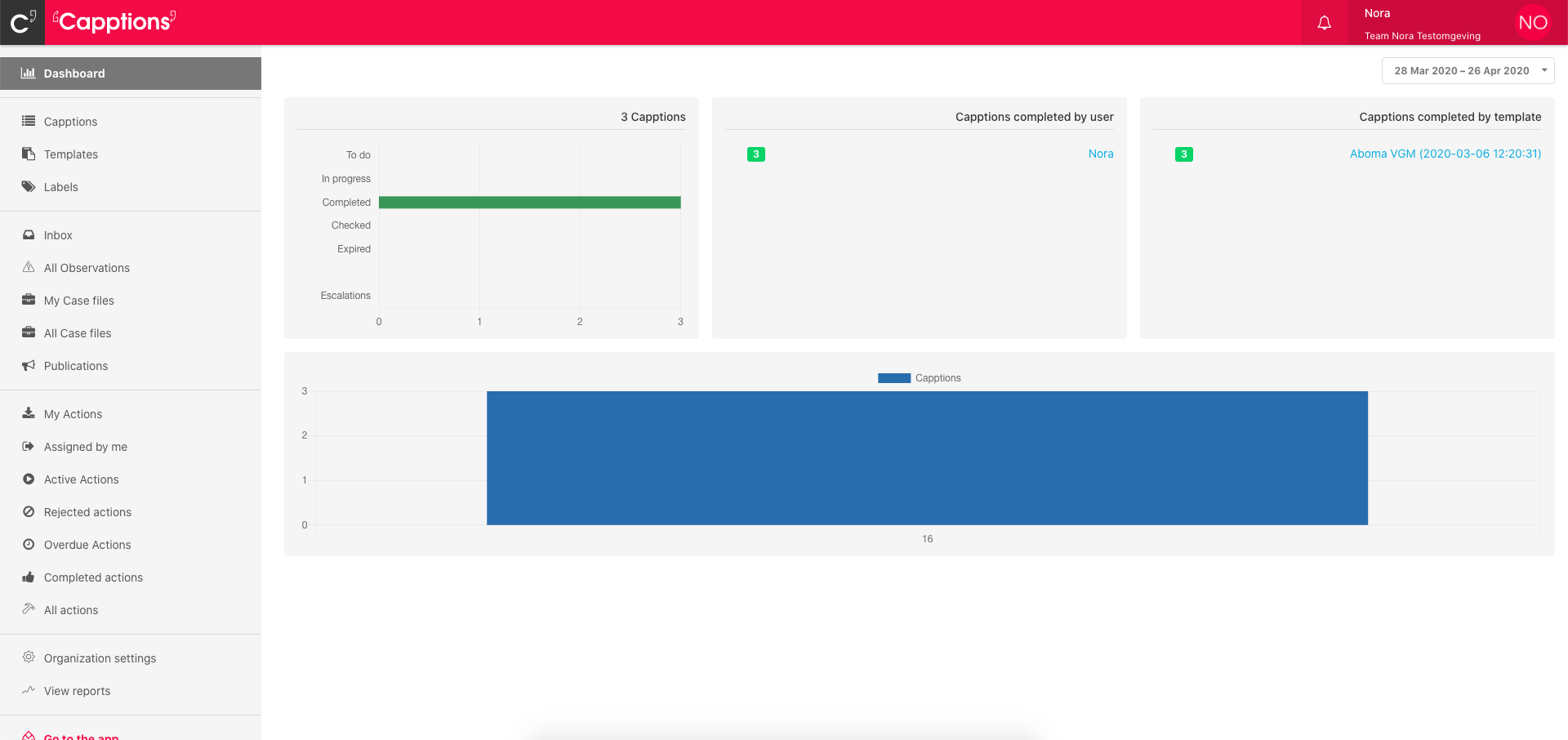The width and height of the screenshot is (1568, 740).
Task: Click the All Case files briefcase icon
Action: [29, 332]
